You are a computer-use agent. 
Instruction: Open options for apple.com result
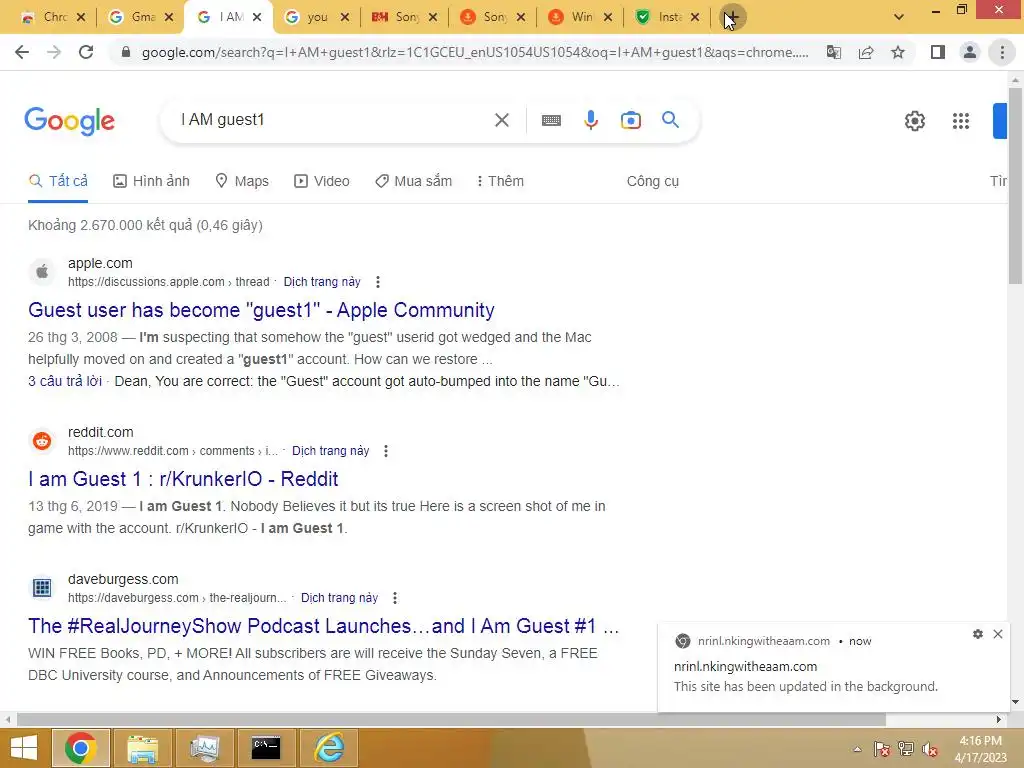click(377, 282)
